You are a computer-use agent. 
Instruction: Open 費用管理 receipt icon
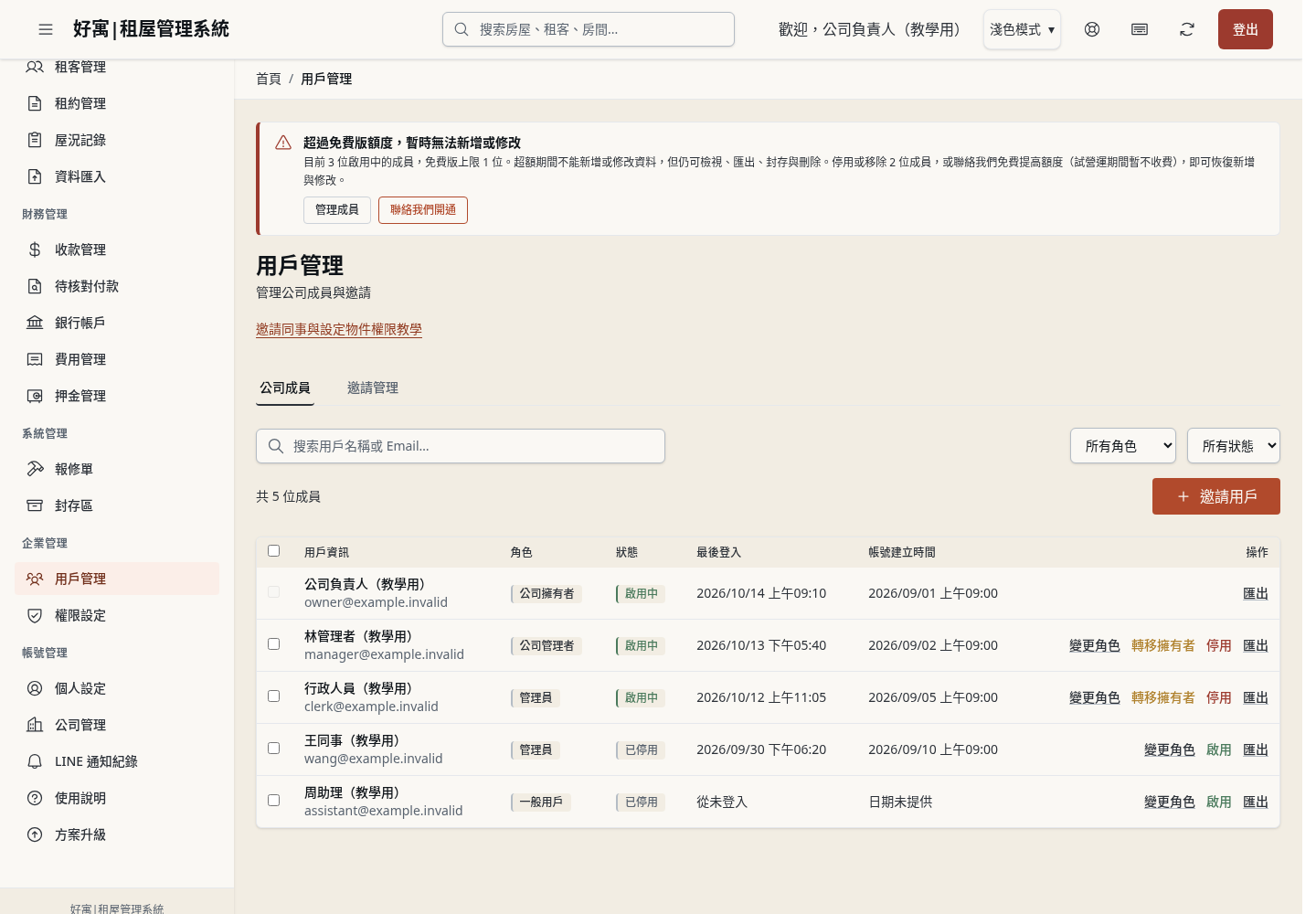[x=35, y=359]
